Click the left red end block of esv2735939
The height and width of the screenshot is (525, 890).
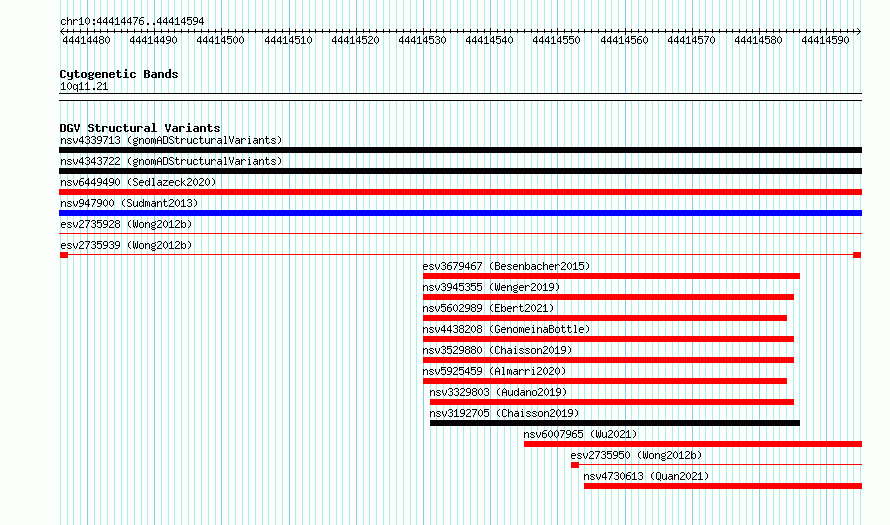click(64, 255)
